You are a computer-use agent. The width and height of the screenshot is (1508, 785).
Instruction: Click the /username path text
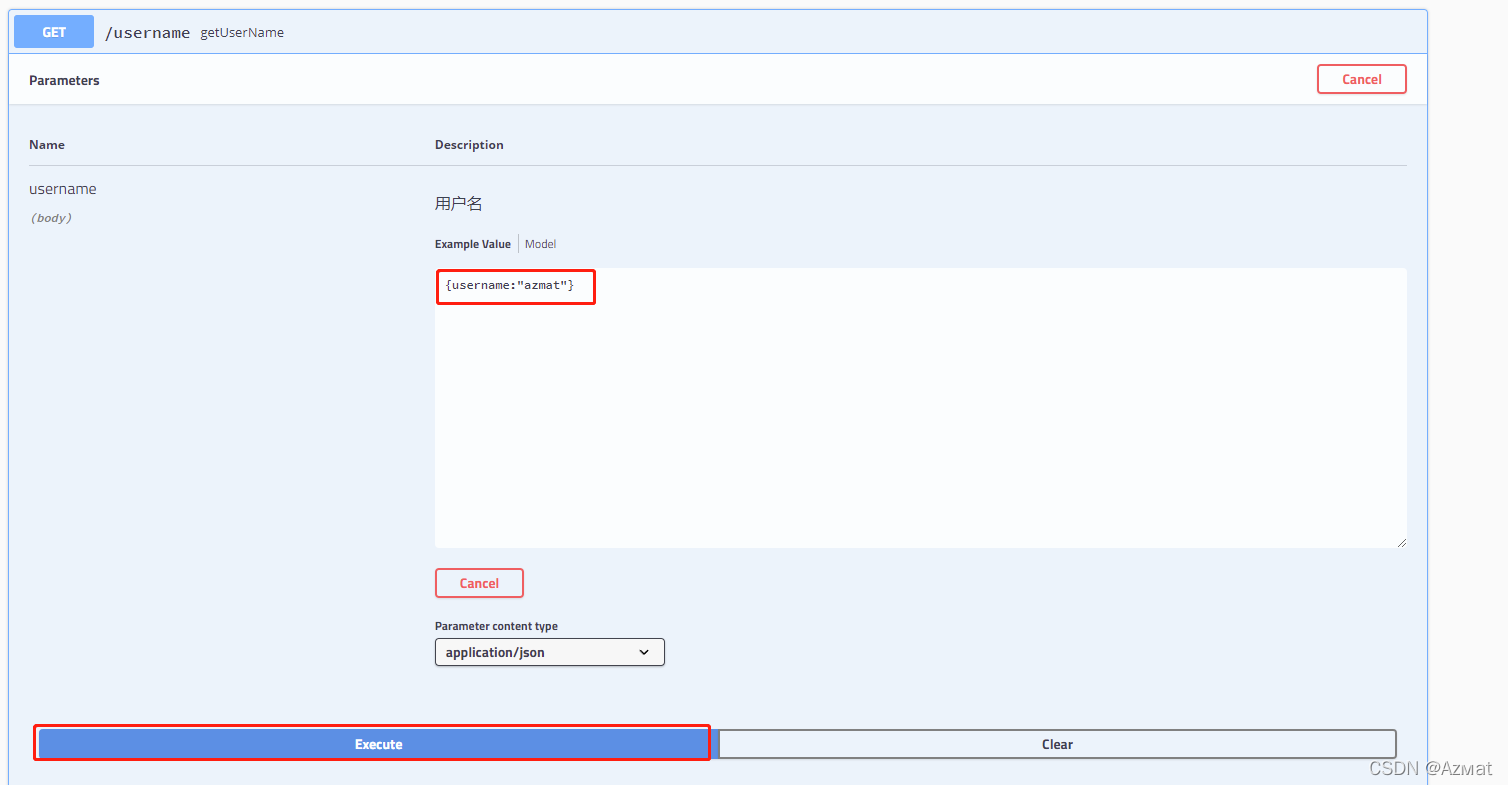tap(147, 33)
